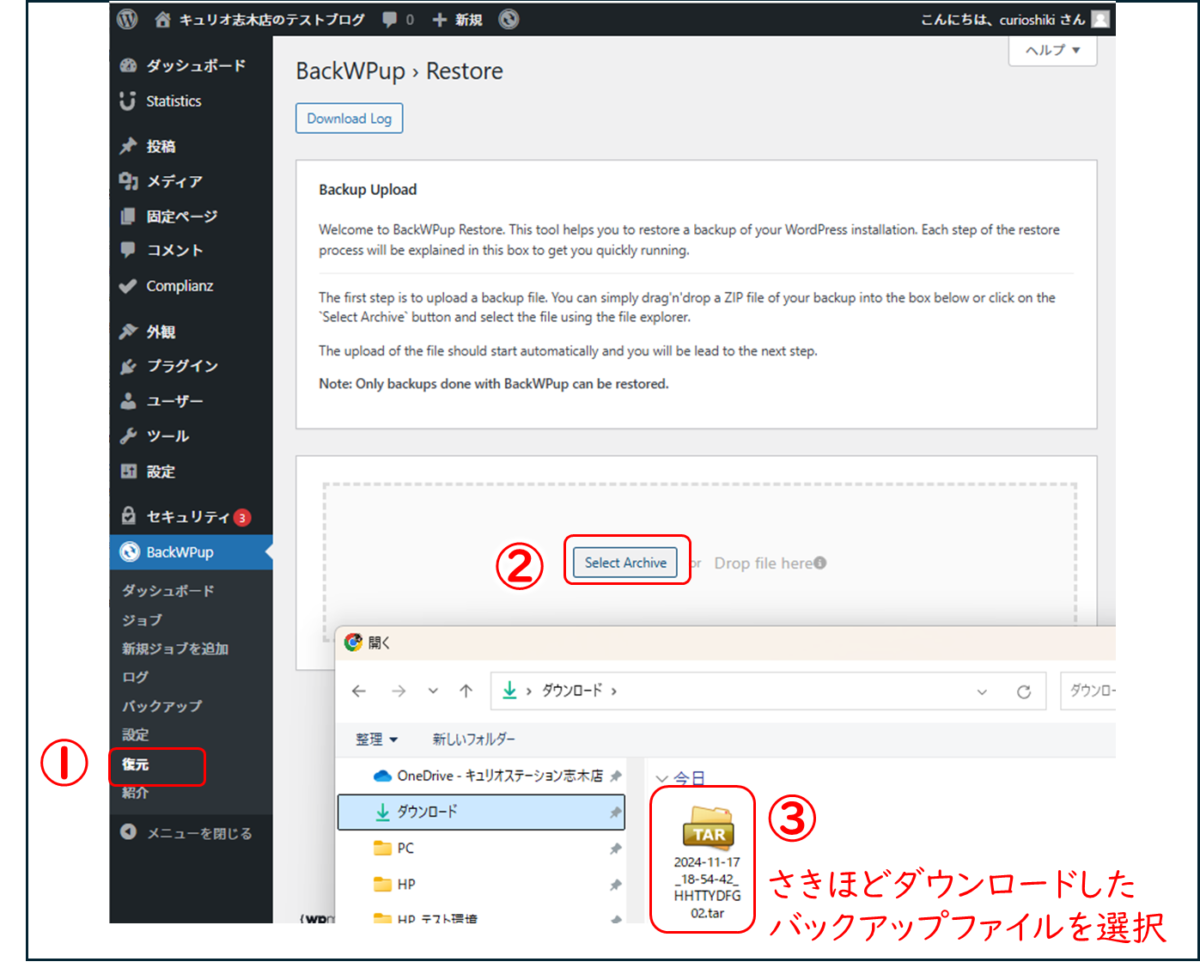
Task: Open the Statistics sidebar icon
Action: pyautogui.click(x=128, y=101)
